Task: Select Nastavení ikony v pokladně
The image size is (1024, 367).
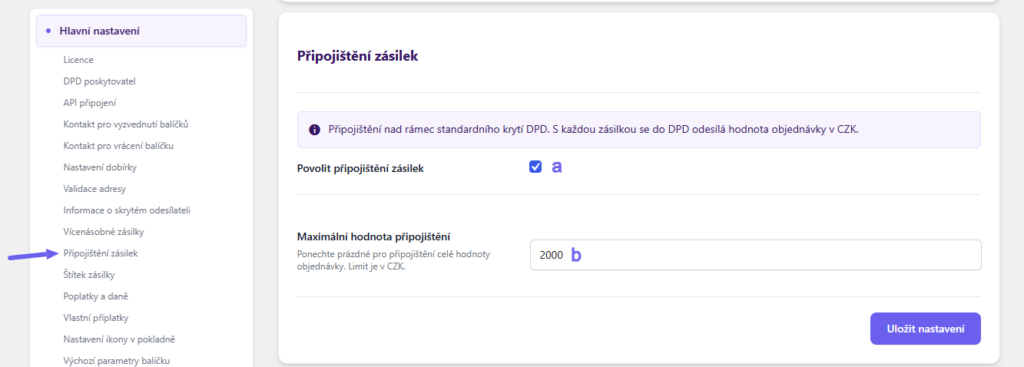Action: point(120,339)
